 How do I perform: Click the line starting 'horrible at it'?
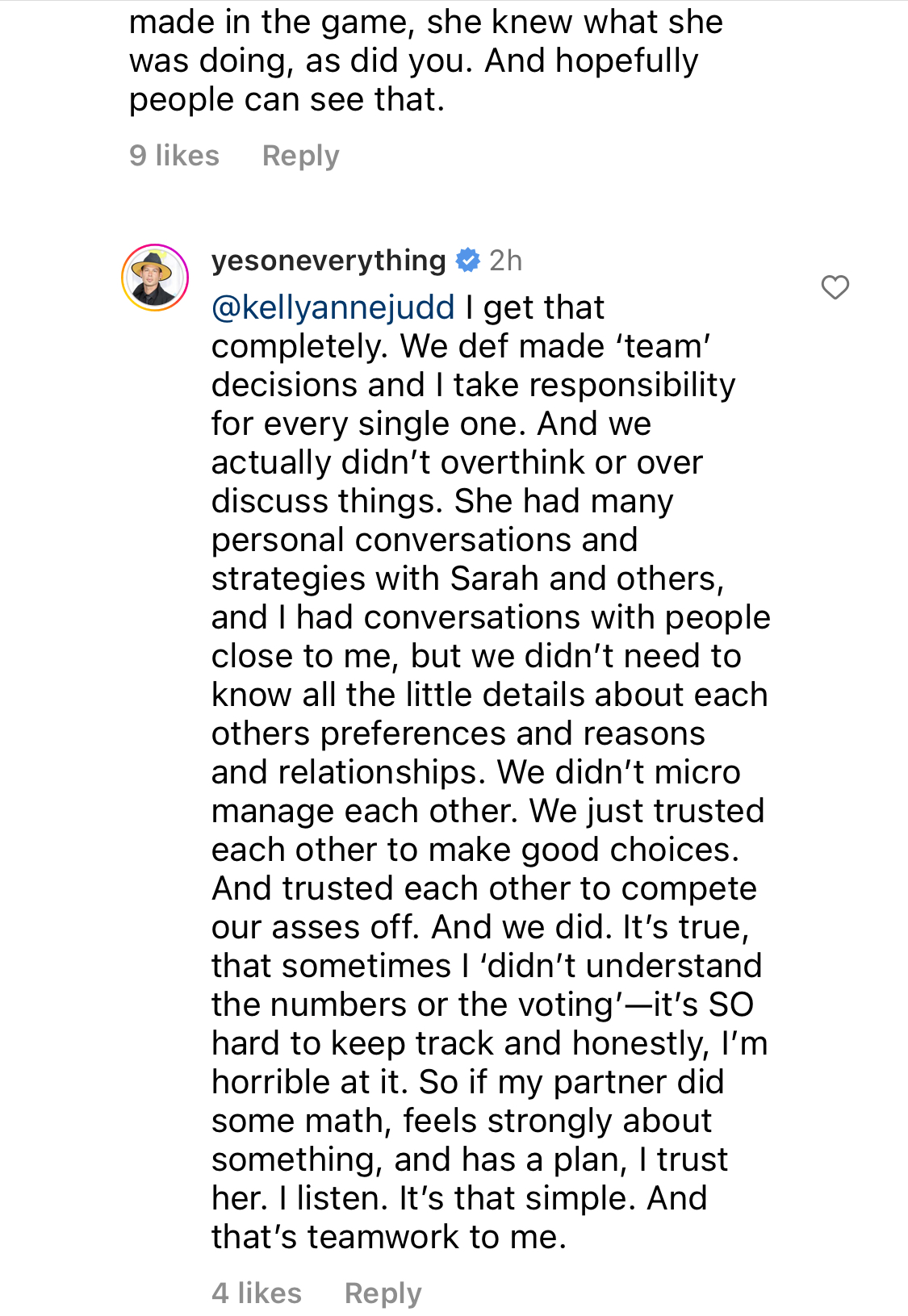(468, 1081)
